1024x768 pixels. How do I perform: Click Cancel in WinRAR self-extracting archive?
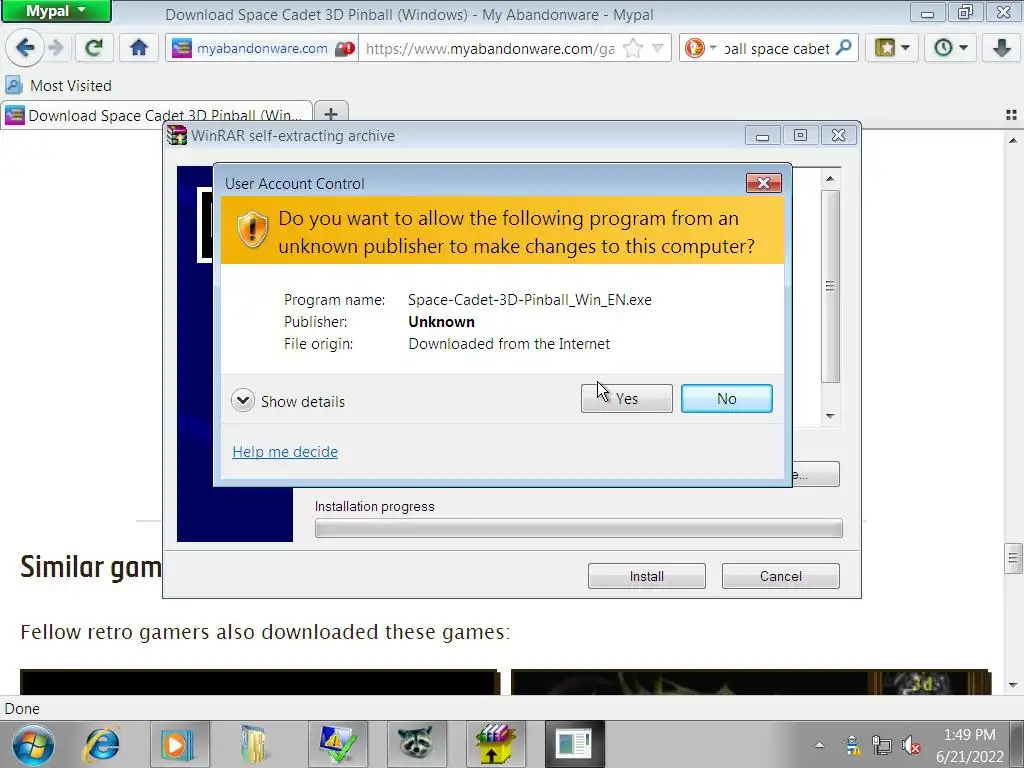[x=780, y=576]
